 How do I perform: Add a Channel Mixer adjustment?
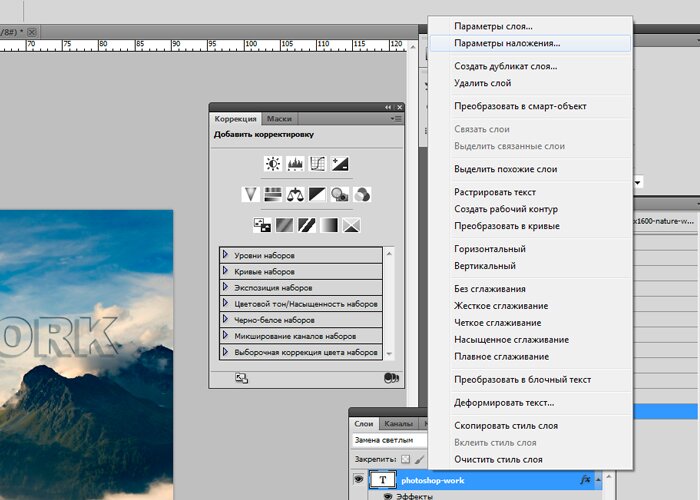(363, 194)
